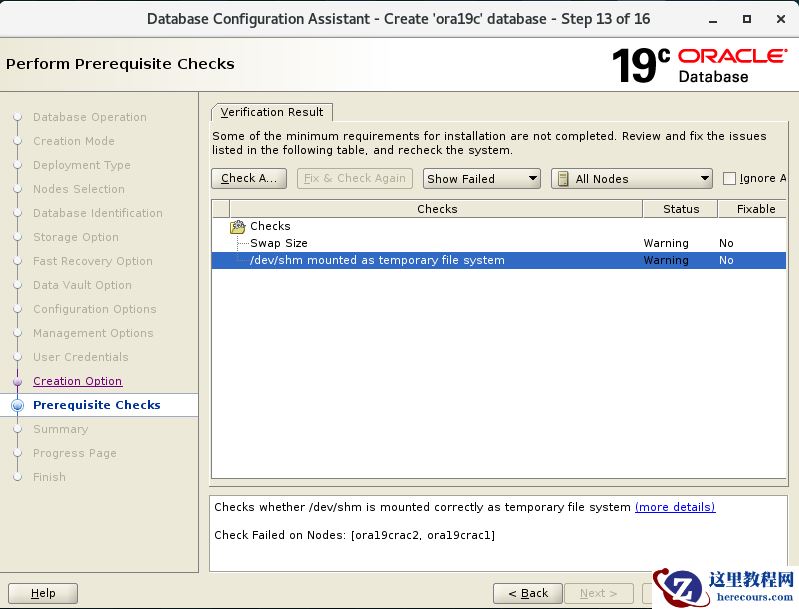799x609 pixels.
Task: Click the Help button
Action: [43, 593]
